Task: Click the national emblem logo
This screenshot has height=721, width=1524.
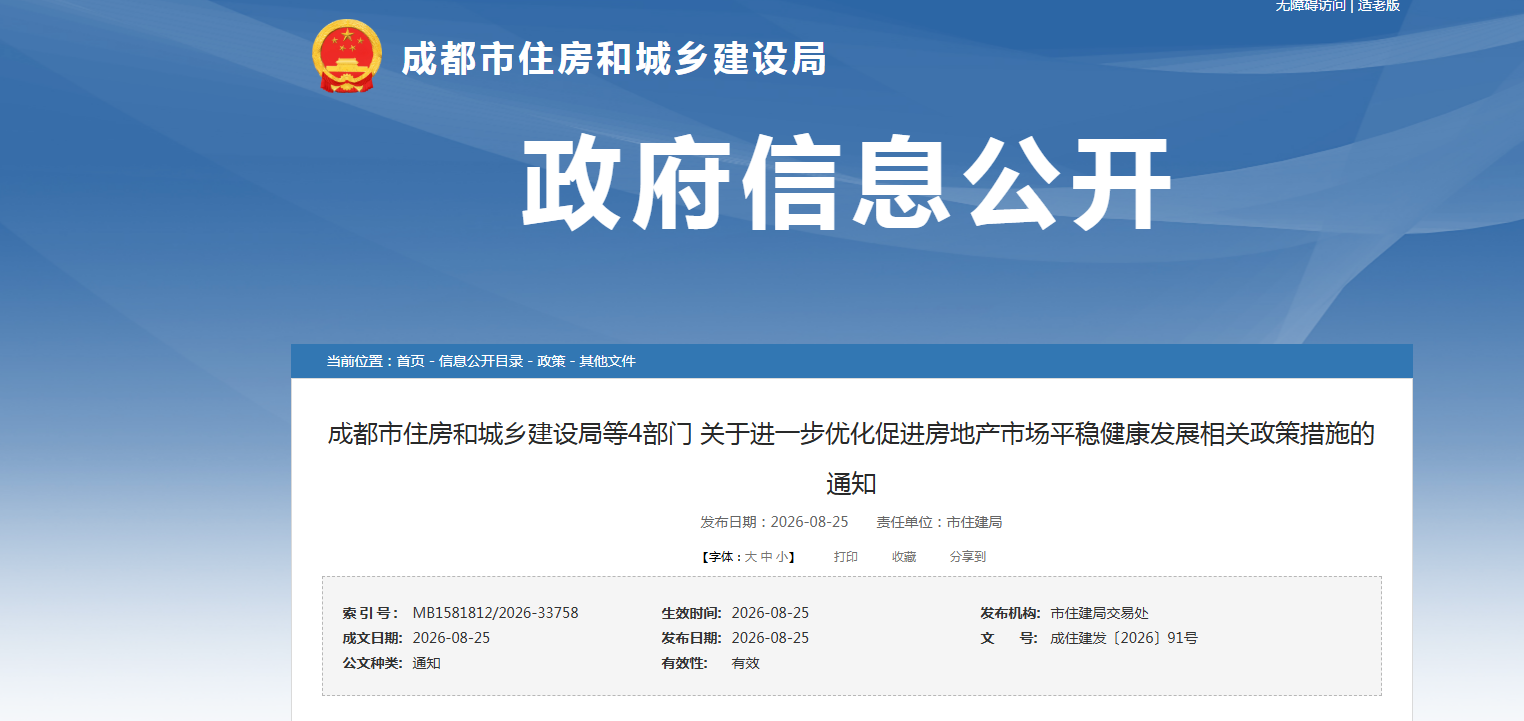Action: point(346,56)
